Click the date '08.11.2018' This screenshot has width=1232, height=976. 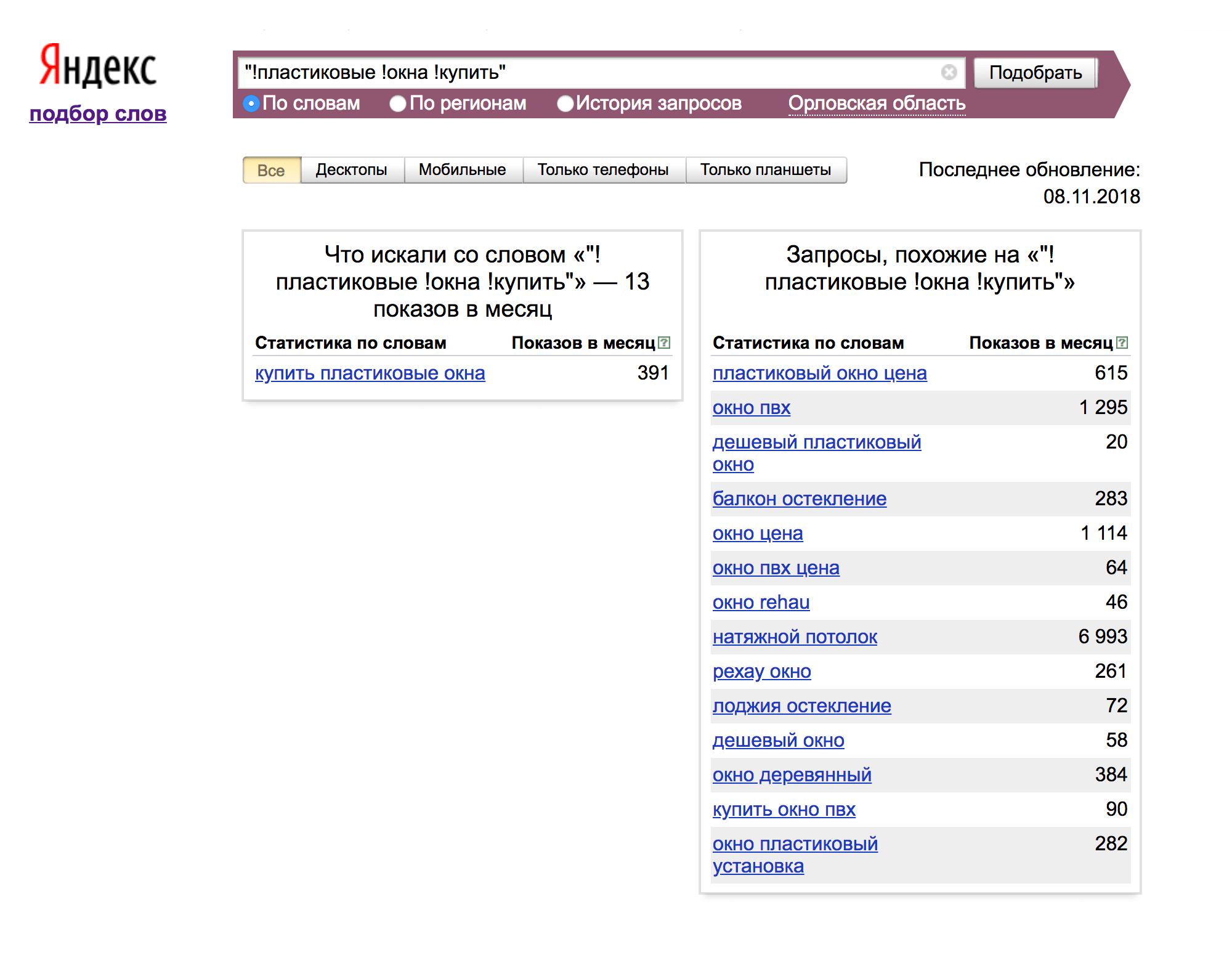click(1092, 197)
